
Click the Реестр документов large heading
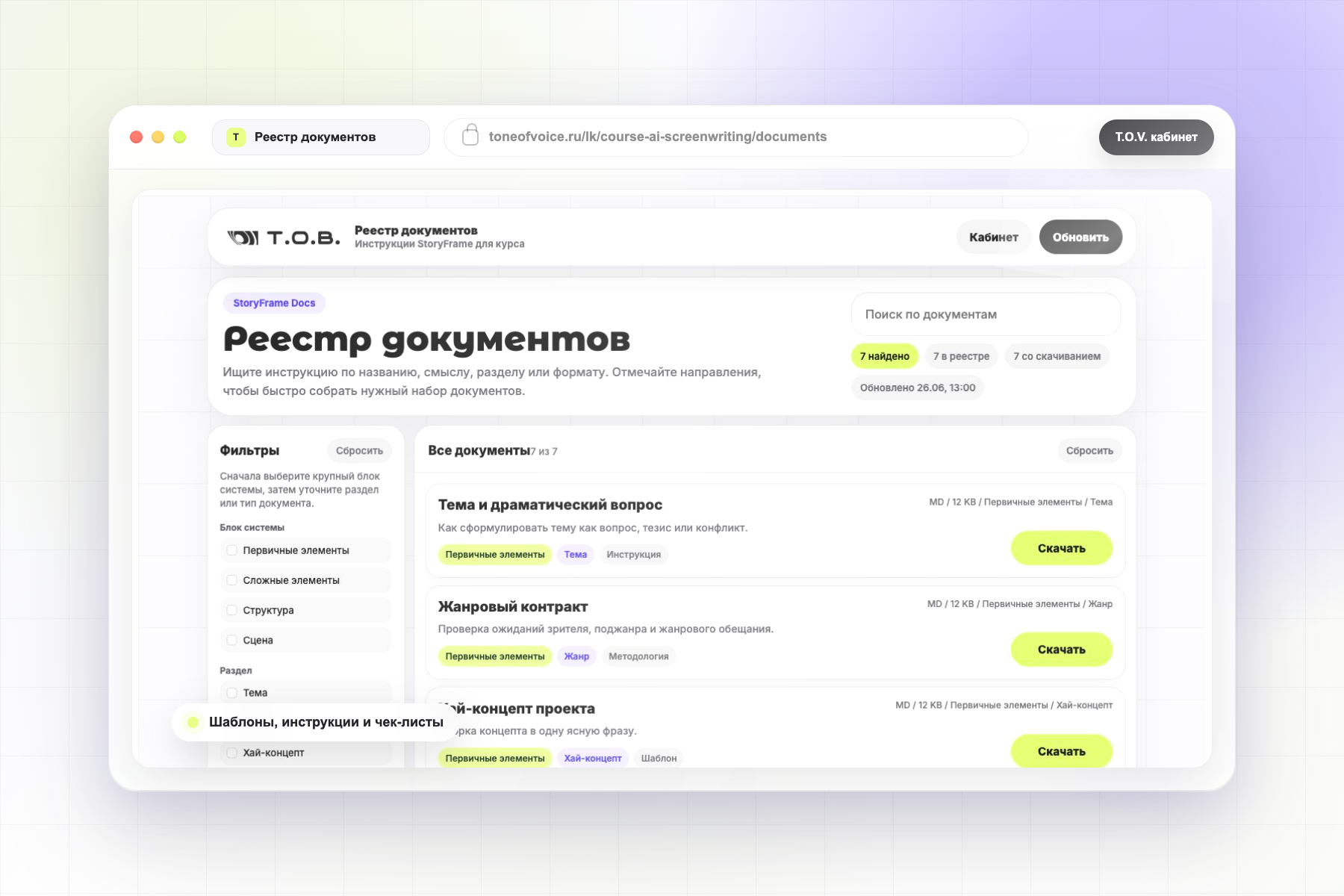pyautogui.click(x=426, y=339)
